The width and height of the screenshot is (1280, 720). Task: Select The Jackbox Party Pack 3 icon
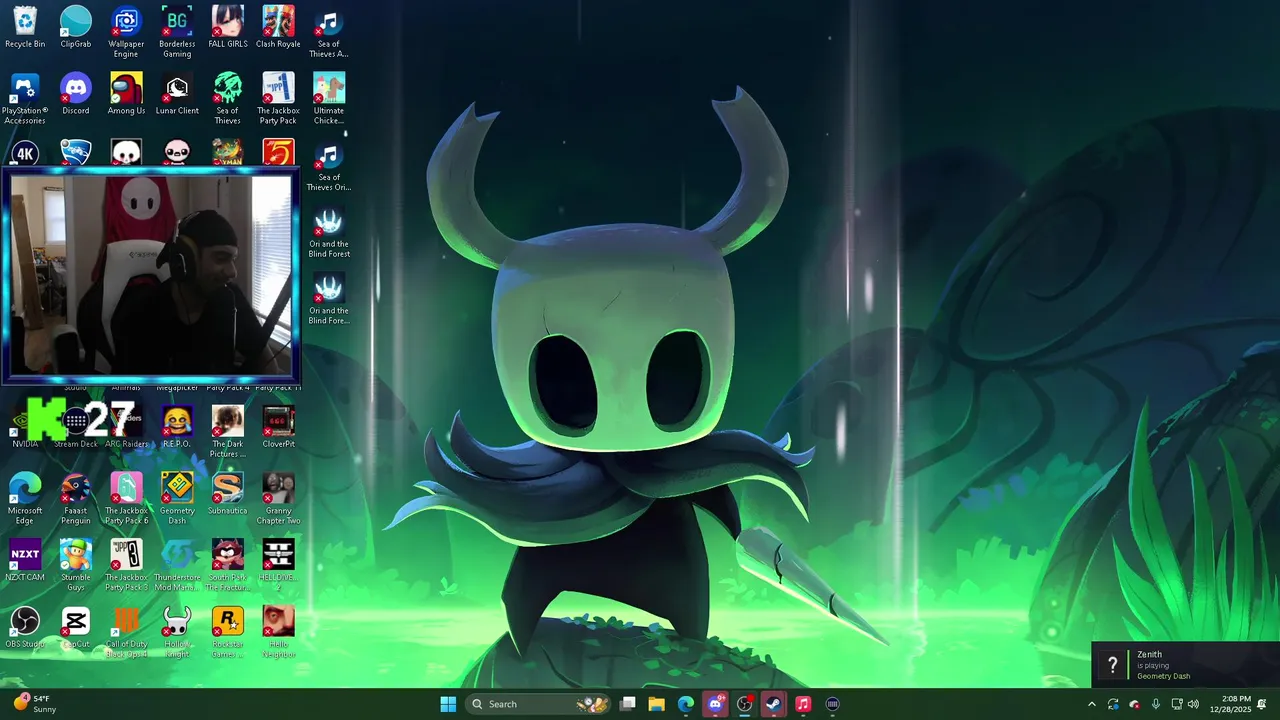tap(126, 564)
